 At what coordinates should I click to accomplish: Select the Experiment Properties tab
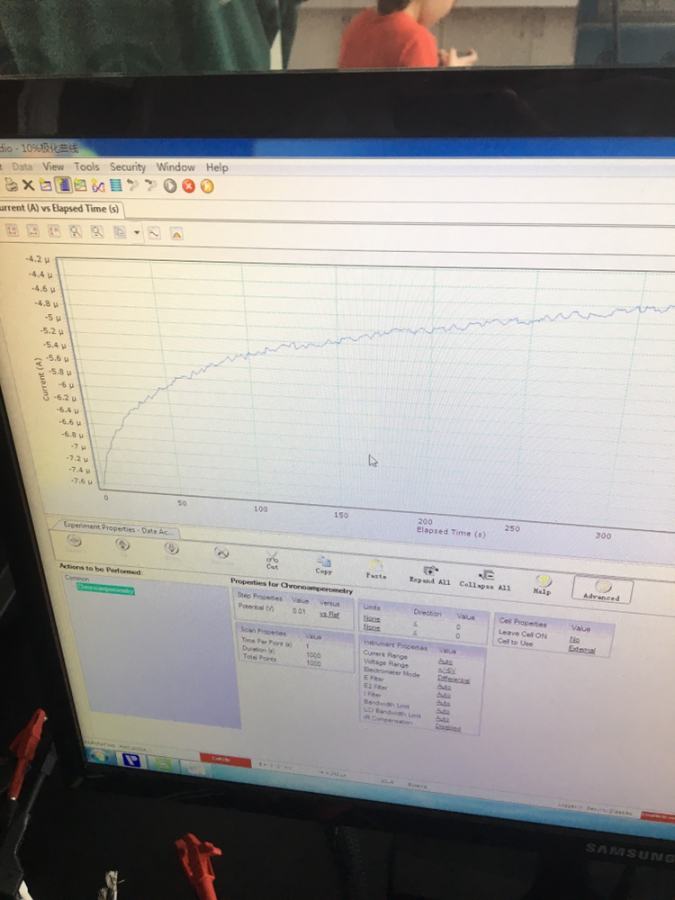118,529
